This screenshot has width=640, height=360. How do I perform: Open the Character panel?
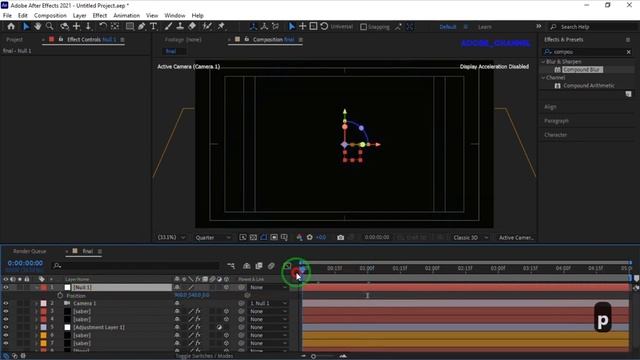556,135
